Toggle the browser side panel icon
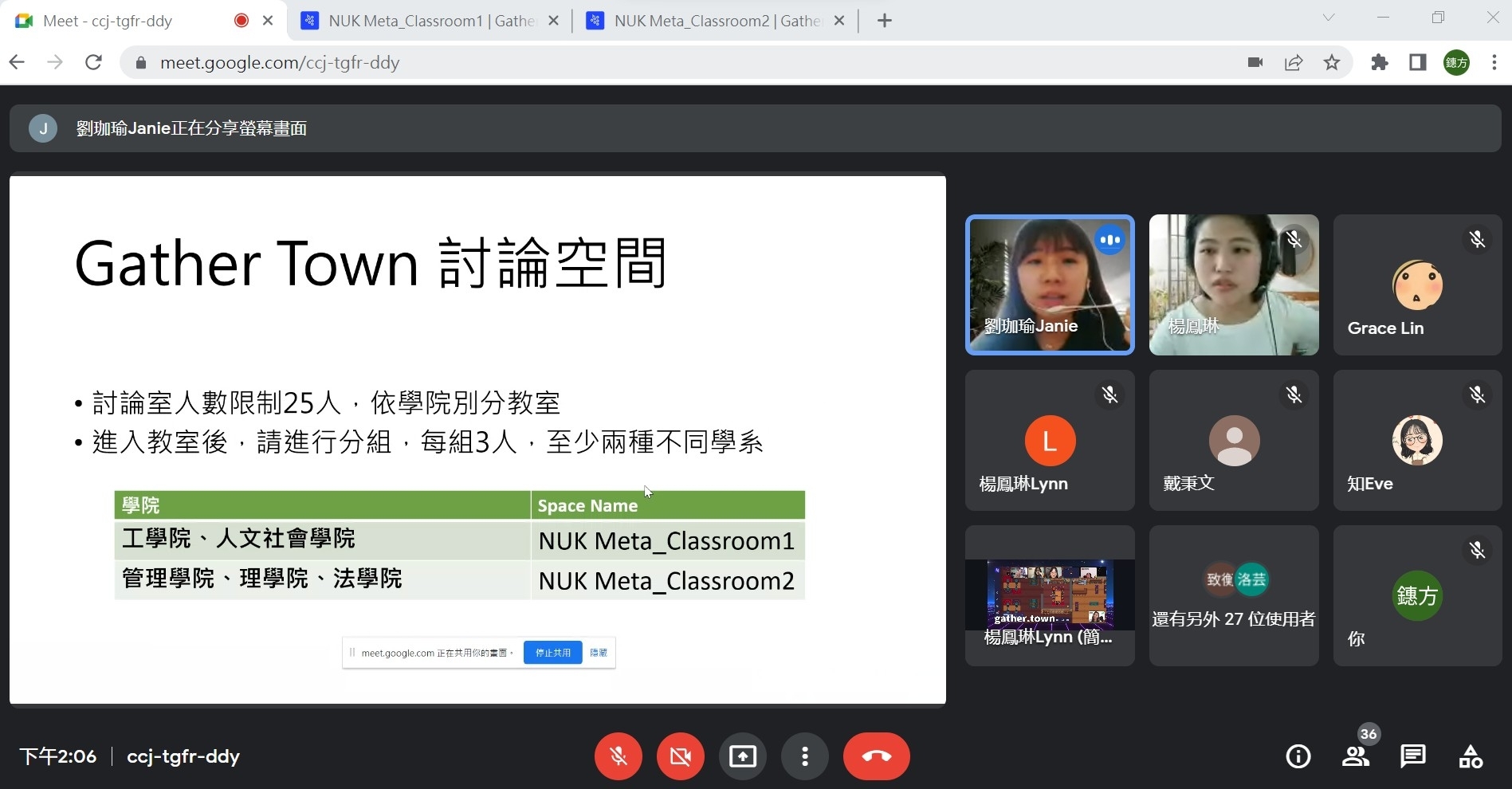Viewport: 1512px width, 789px height. click(1418, 62)
